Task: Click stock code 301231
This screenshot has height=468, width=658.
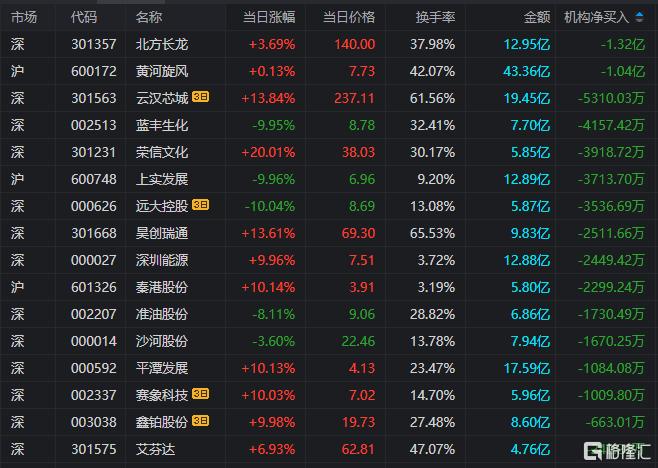Action: (94, 152)
